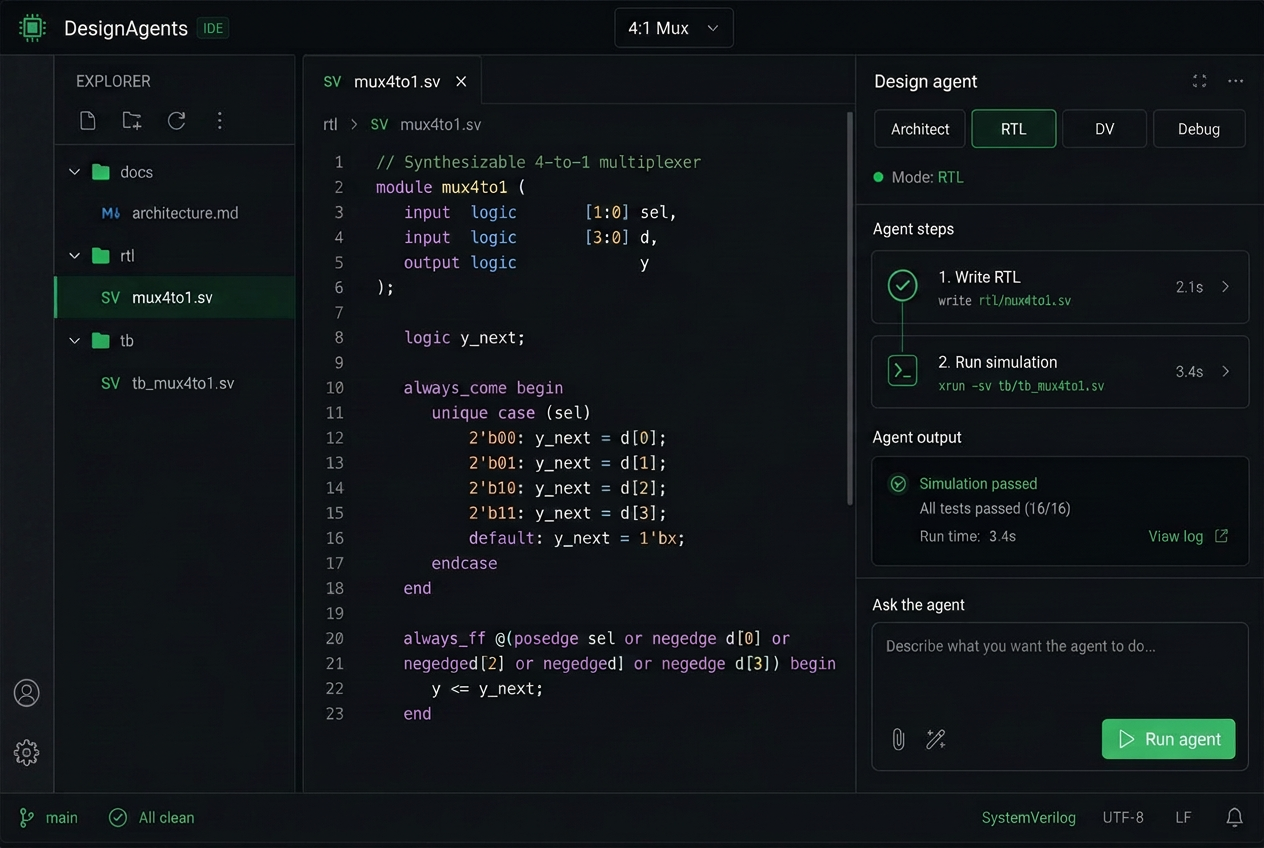Screen dimensions: 1264x848
Task: Click the attach file paperclip icon
Action: tap(898, 739)
